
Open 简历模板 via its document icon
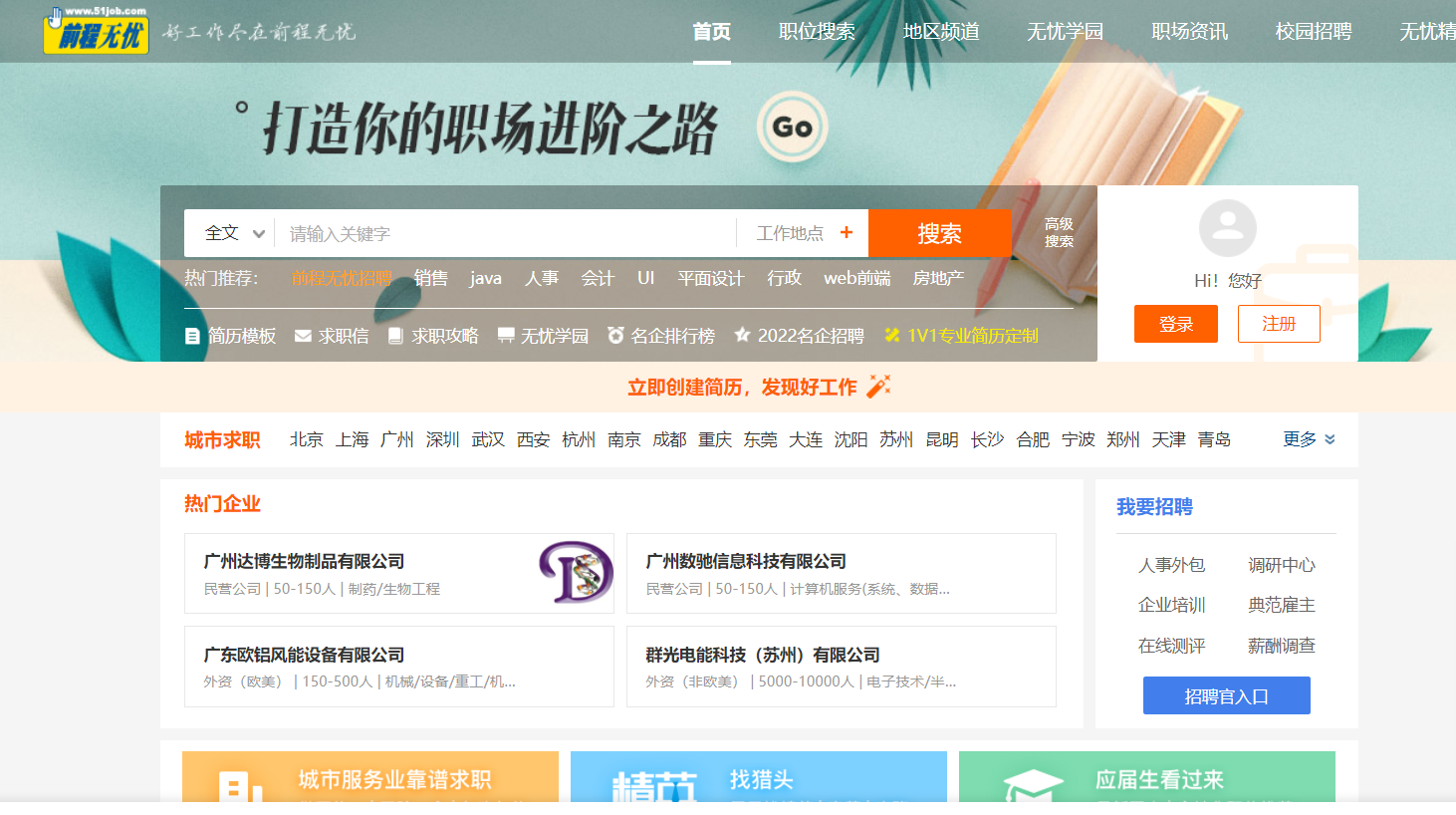point(192,336)
